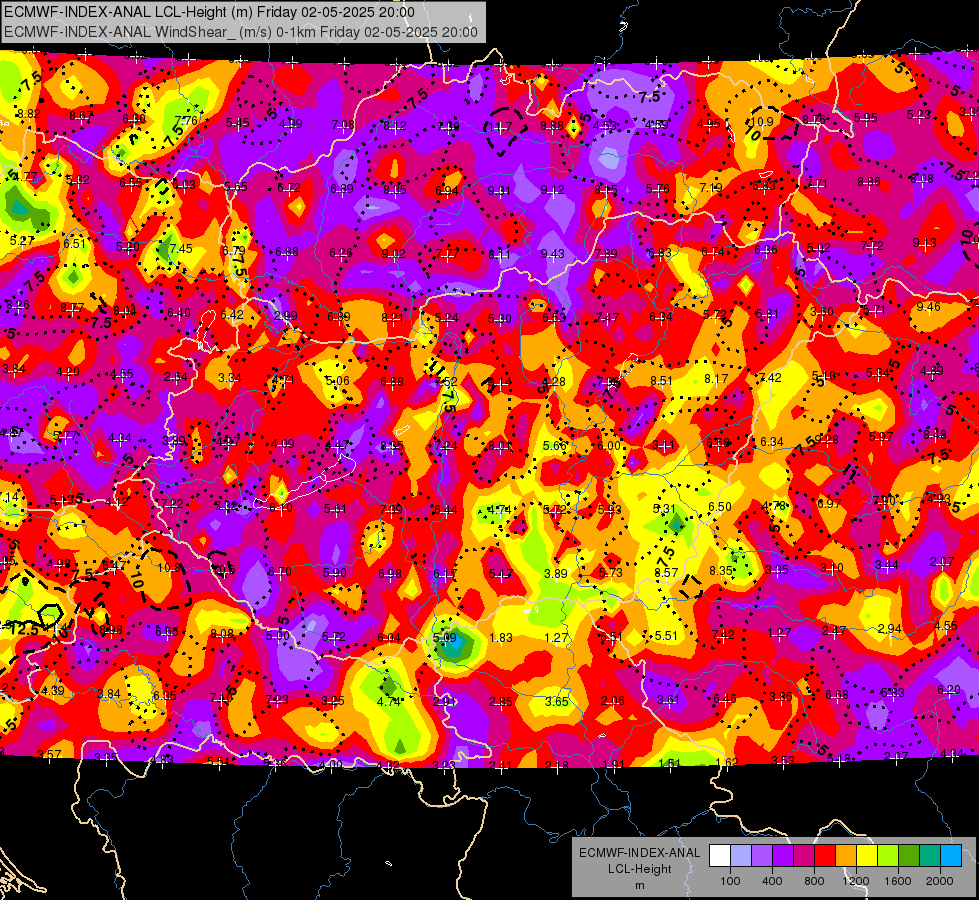979x900 pixels.
Task: Click the wind shear value 5.06
Action: pos(338,380)
